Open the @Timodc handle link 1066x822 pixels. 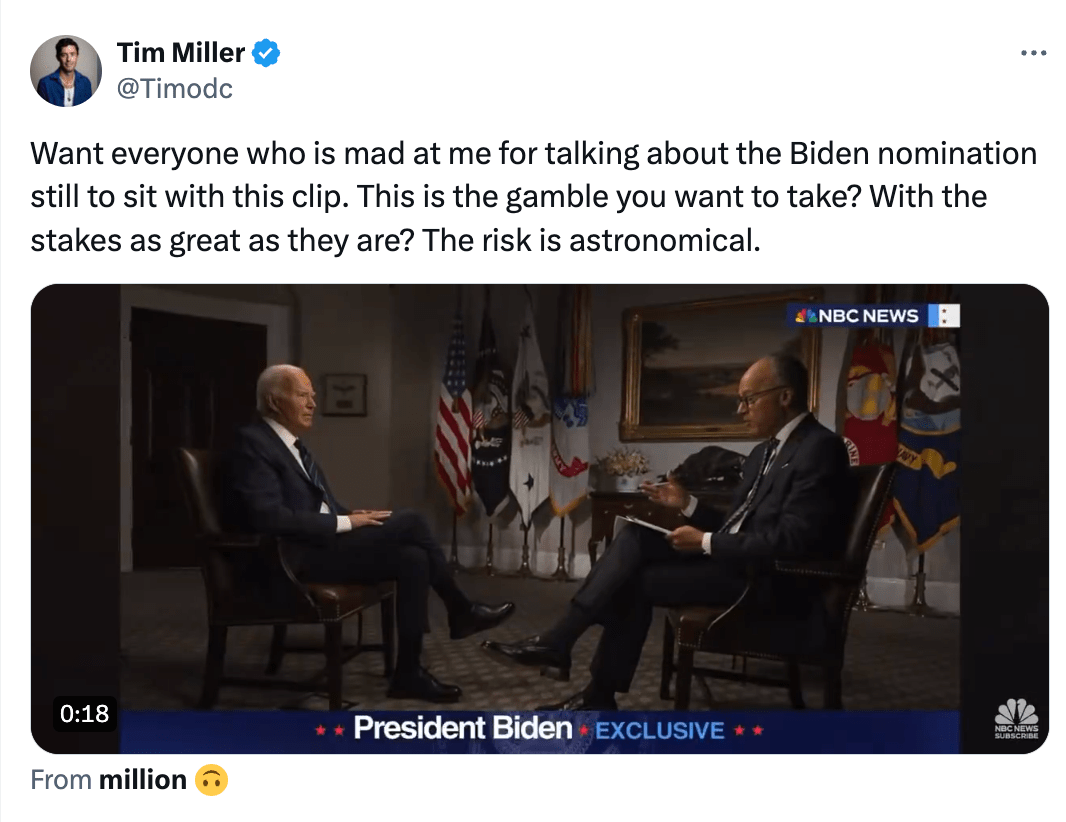pyautogui.click(x=175, y=88)
